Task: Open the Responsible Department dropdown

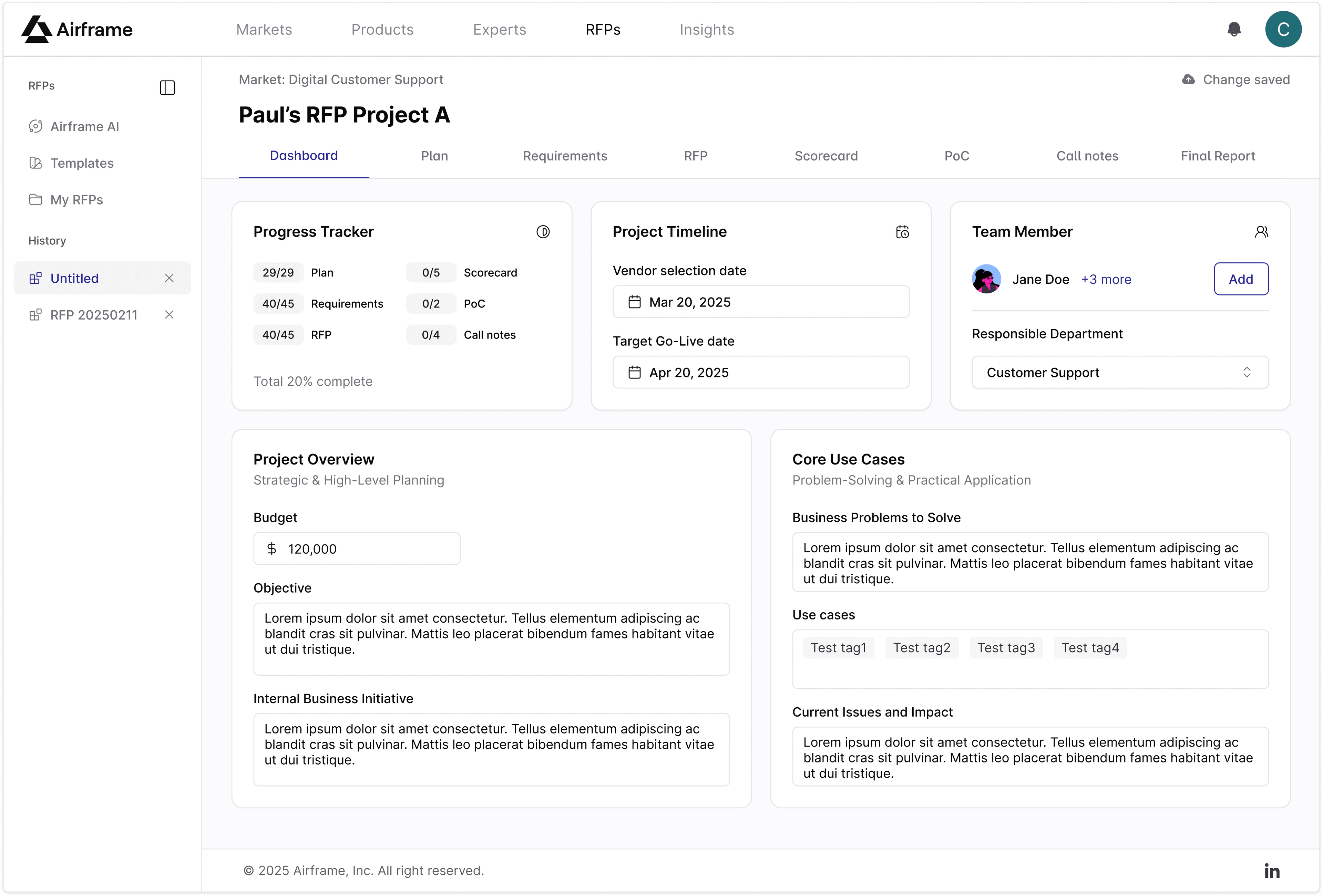Action: [1120, 373]
